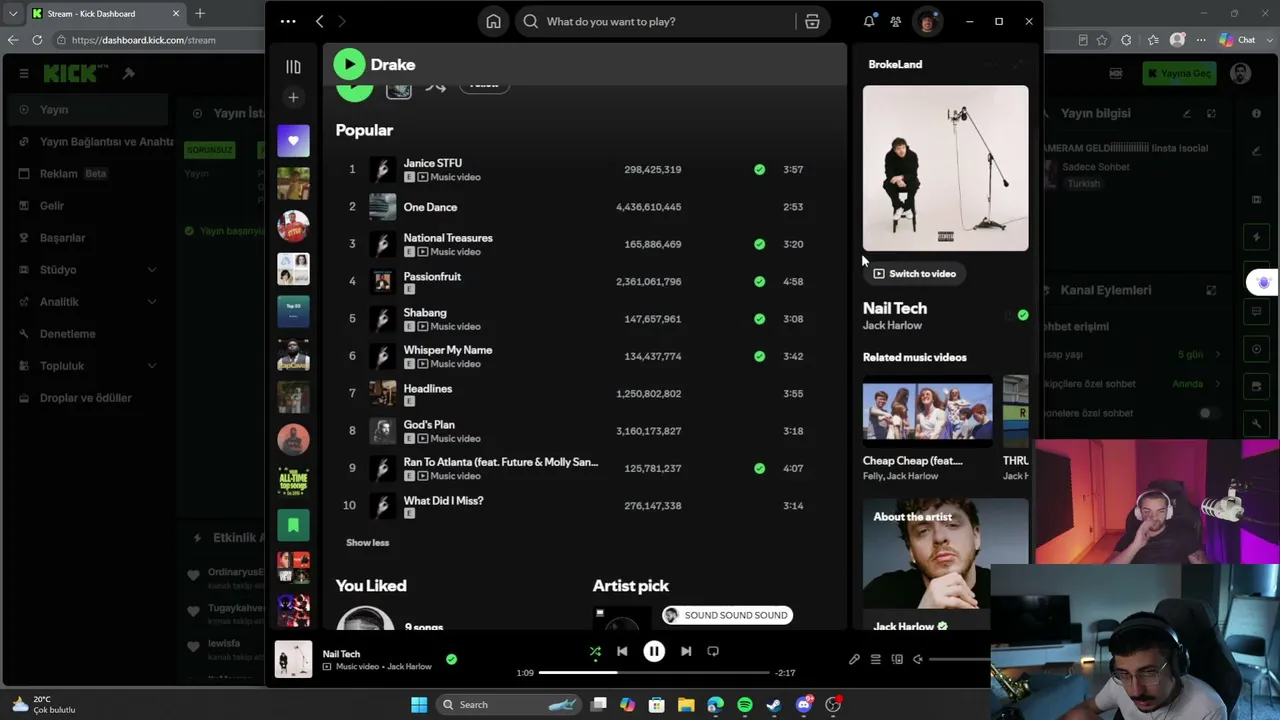The height and width of the screenshot is (720, 1280).
Task: Open the queue icon in player bar
Action: point(875,659)
